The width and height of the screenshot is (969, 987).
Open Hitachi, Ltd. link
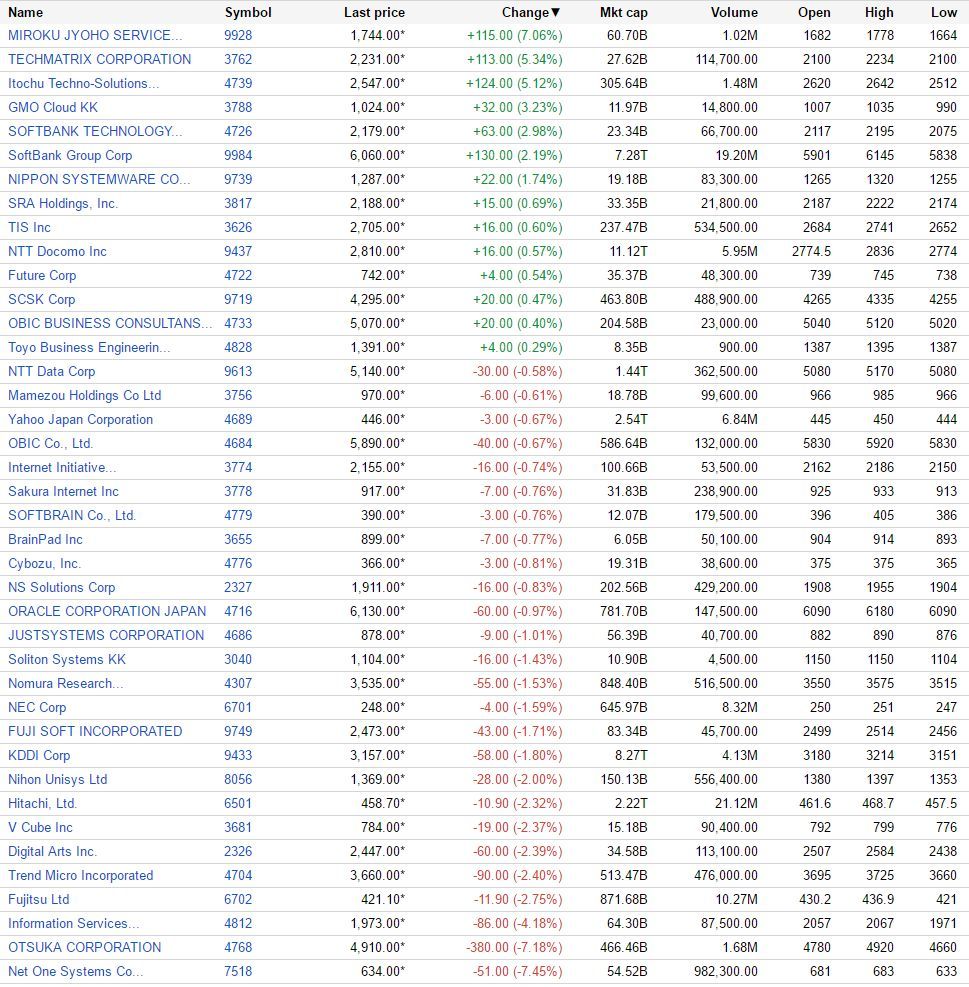[x=42, y=803]
